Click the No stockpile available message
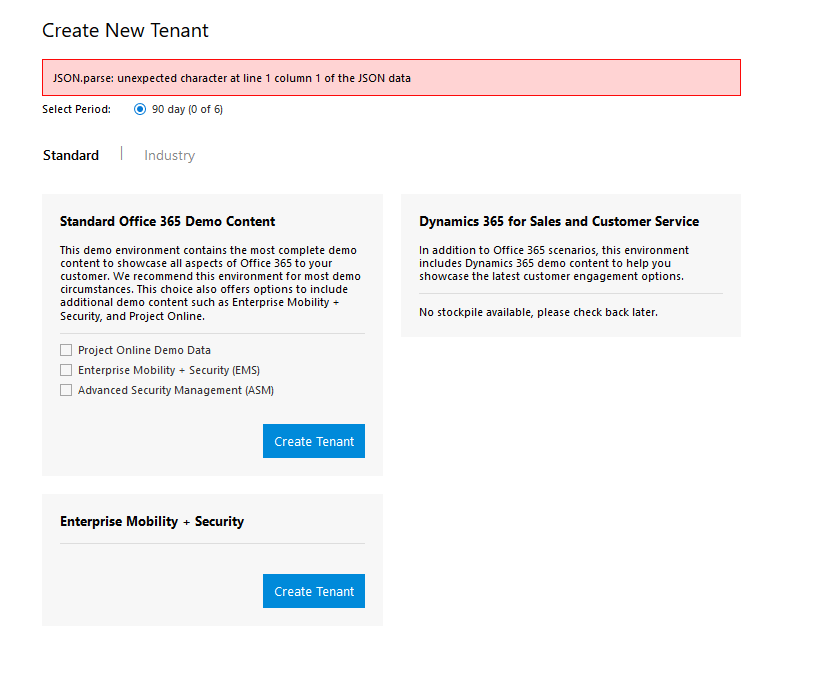This screenshot has height=678, width=833. 538,312
